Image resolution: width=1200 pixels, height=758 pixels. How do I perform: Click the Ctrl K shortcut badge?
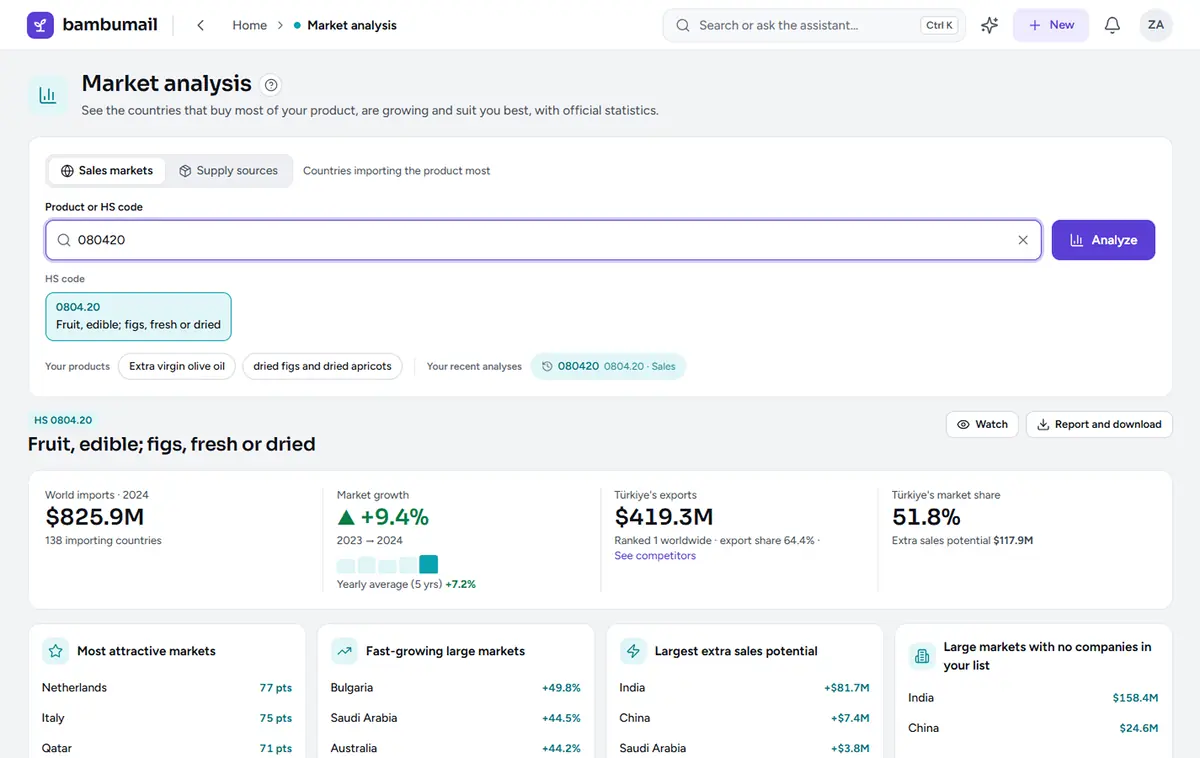[x=938, y=25]
